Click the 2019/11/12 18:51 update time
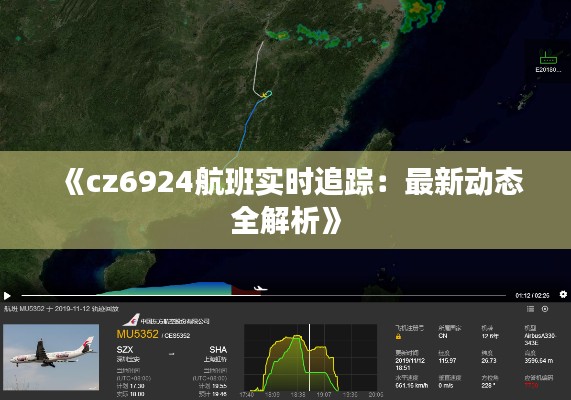The width and height of the screenshot is (571, 400). pos(410,364)
